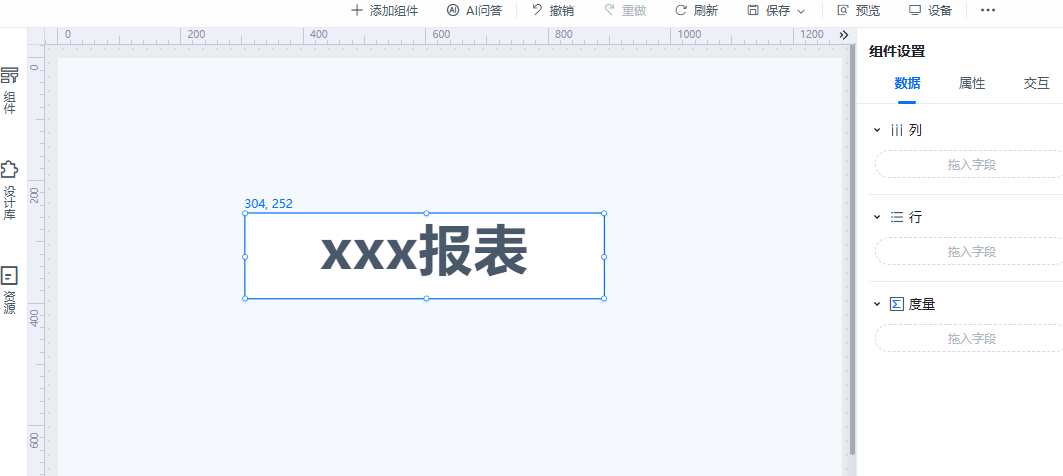Click the 设备 monitor icon
Viewport: 1063px width, 476px height.
pyautogui.click(x=915, y=10)
